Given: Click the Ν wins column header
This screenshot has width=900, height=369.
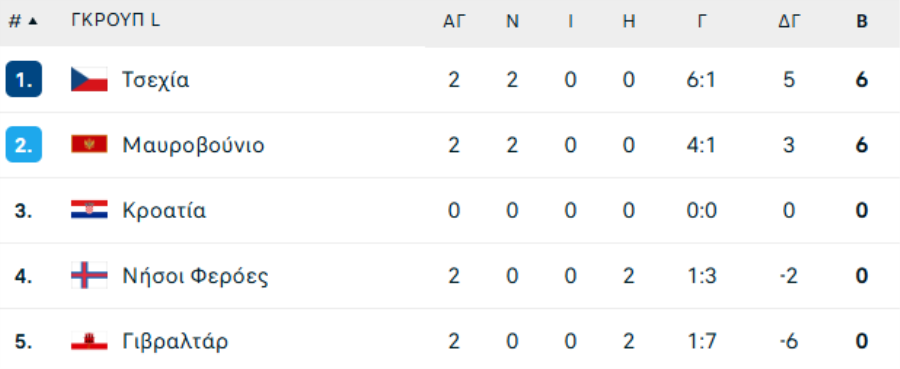Looking at the screenshot, I should tap(512, 22).
